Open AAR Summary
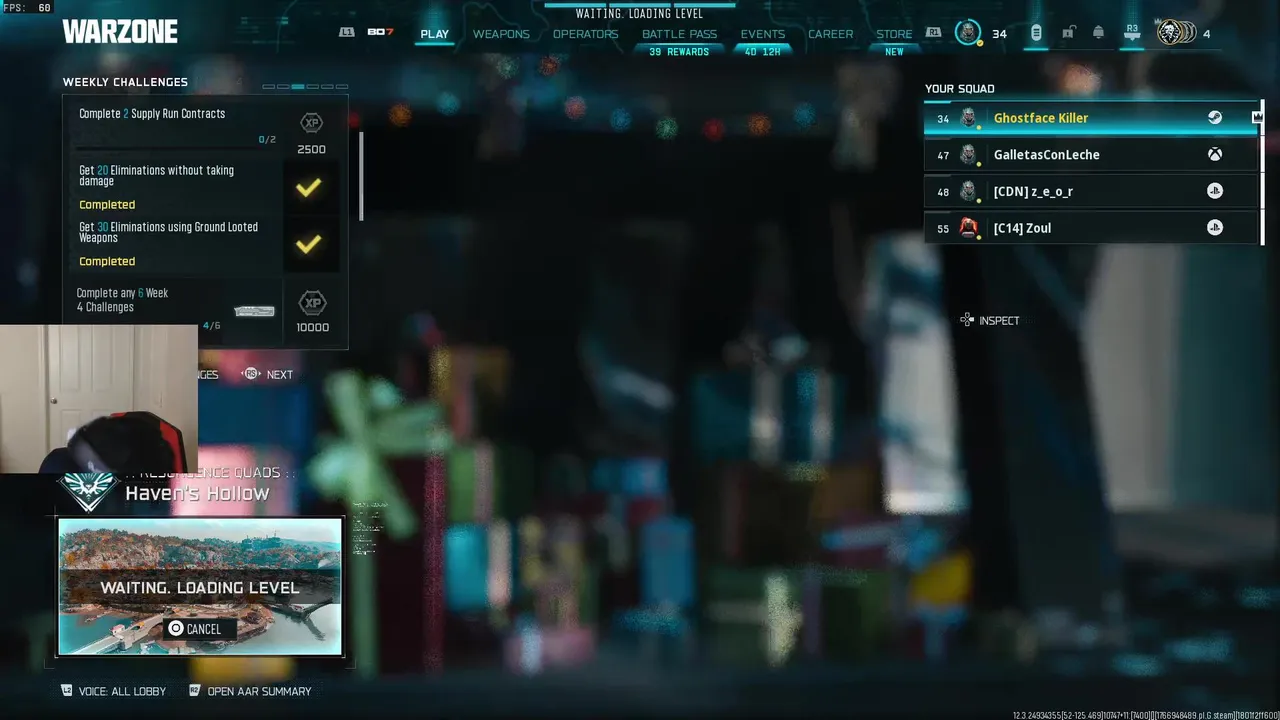Viewport: 1280px width, 720px height. [x=250, y=691]
